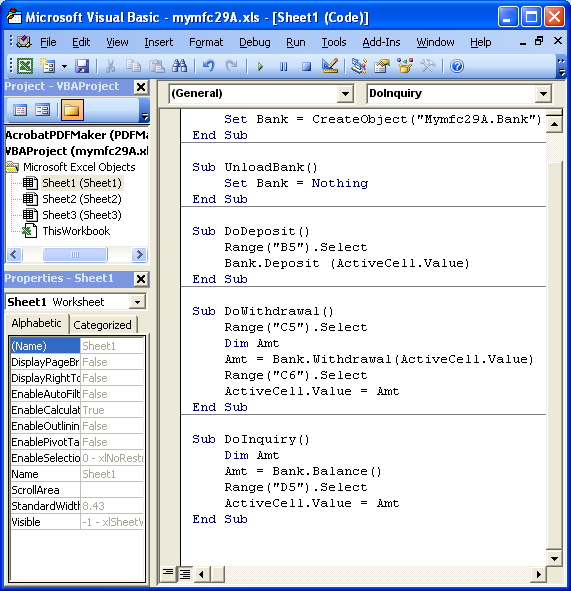Open the Sheet1 Worksheet object dropdown
This screenshot has width=571, height=591.
pos(138,302)
